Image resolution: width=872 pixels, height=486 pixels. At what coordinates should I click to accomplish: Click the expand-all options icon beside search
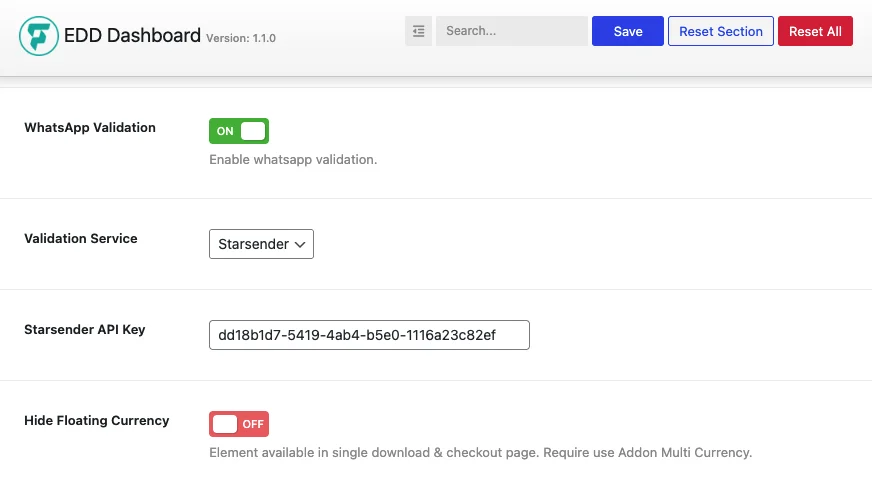(418, 31)
